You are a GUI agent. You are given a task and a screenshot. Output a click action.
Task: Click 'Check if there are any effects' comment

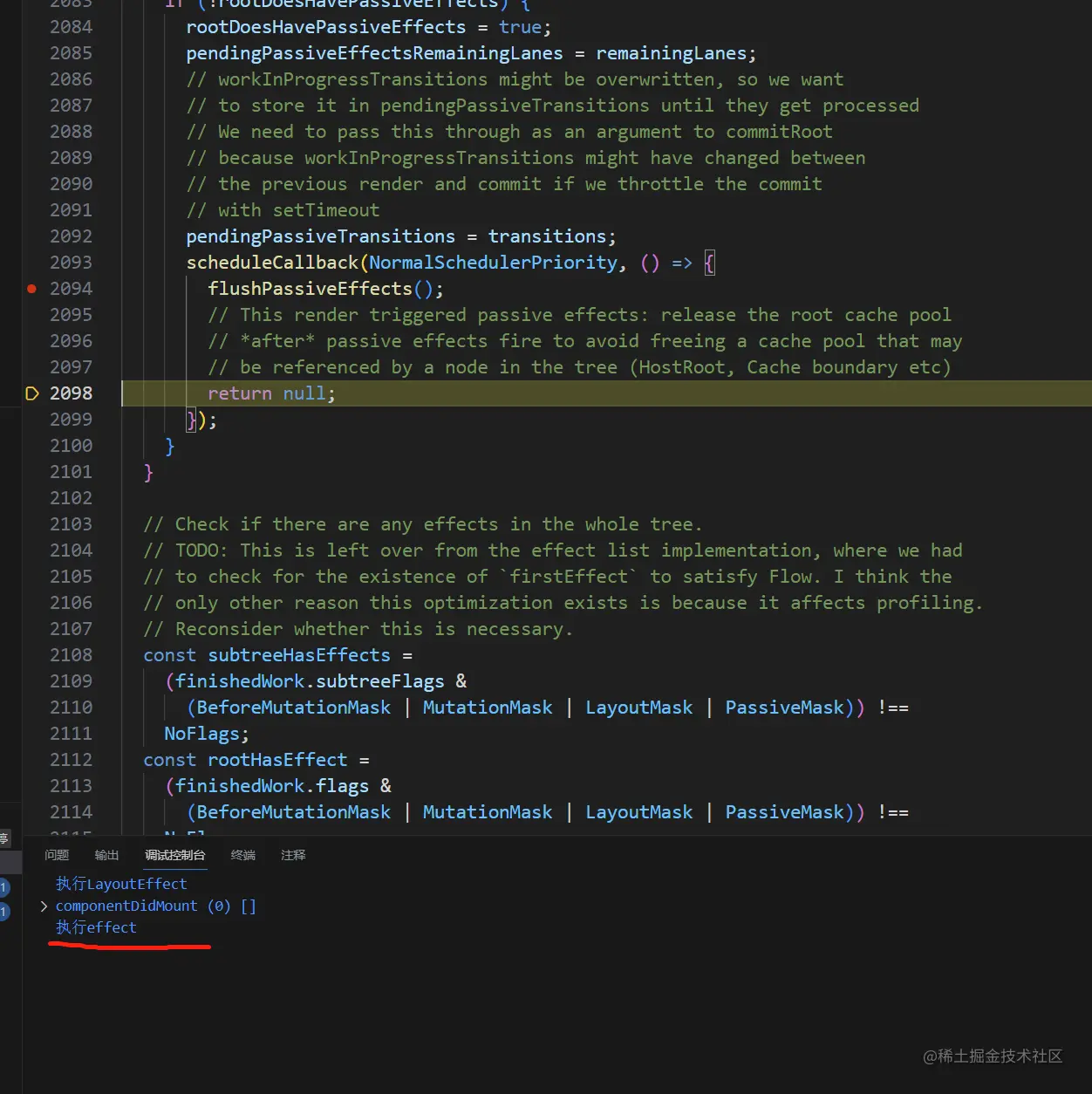click(422, 524)
